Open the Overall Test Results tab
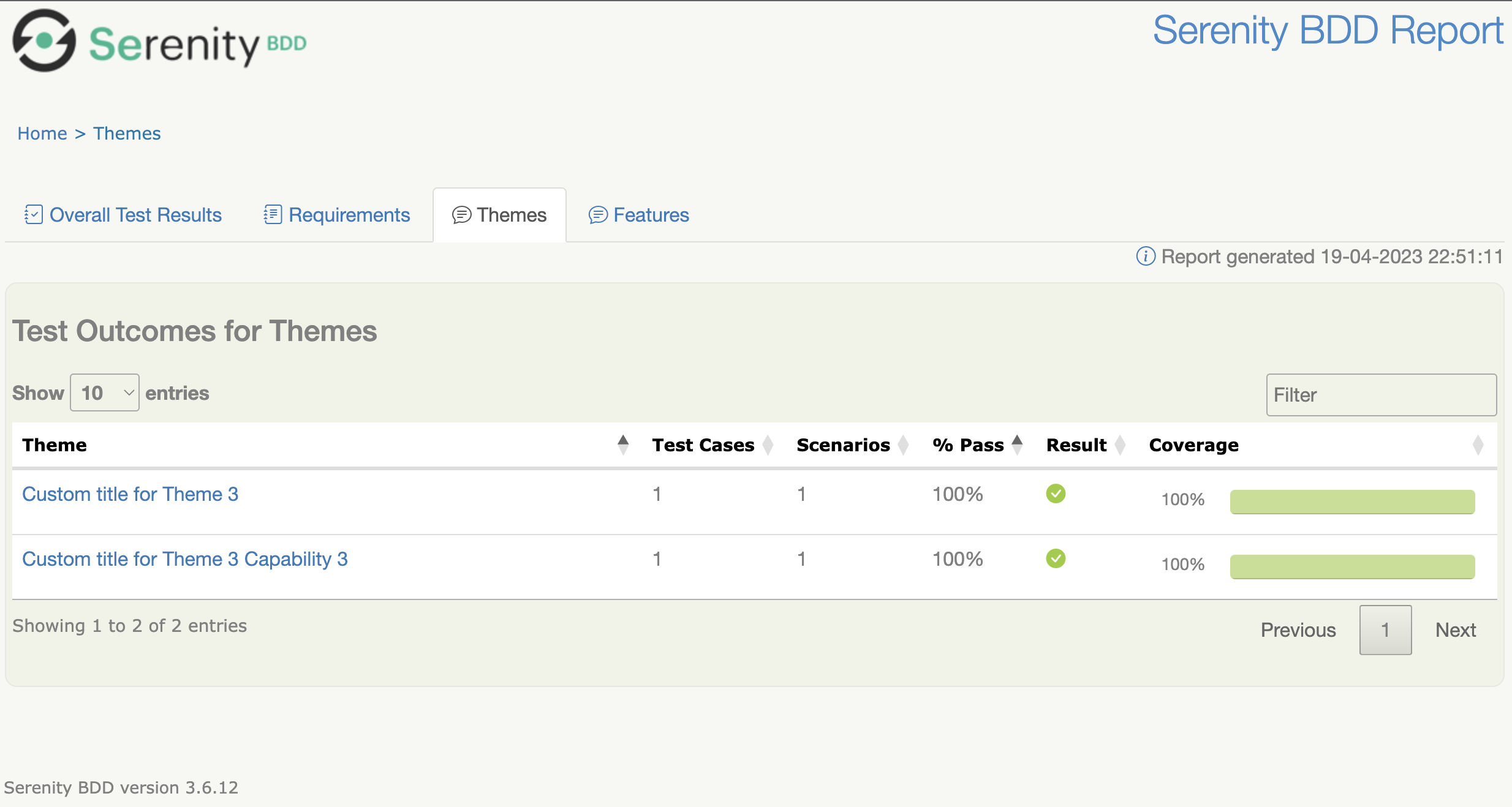Viewport: 1512px width, 807px height. 135,215
